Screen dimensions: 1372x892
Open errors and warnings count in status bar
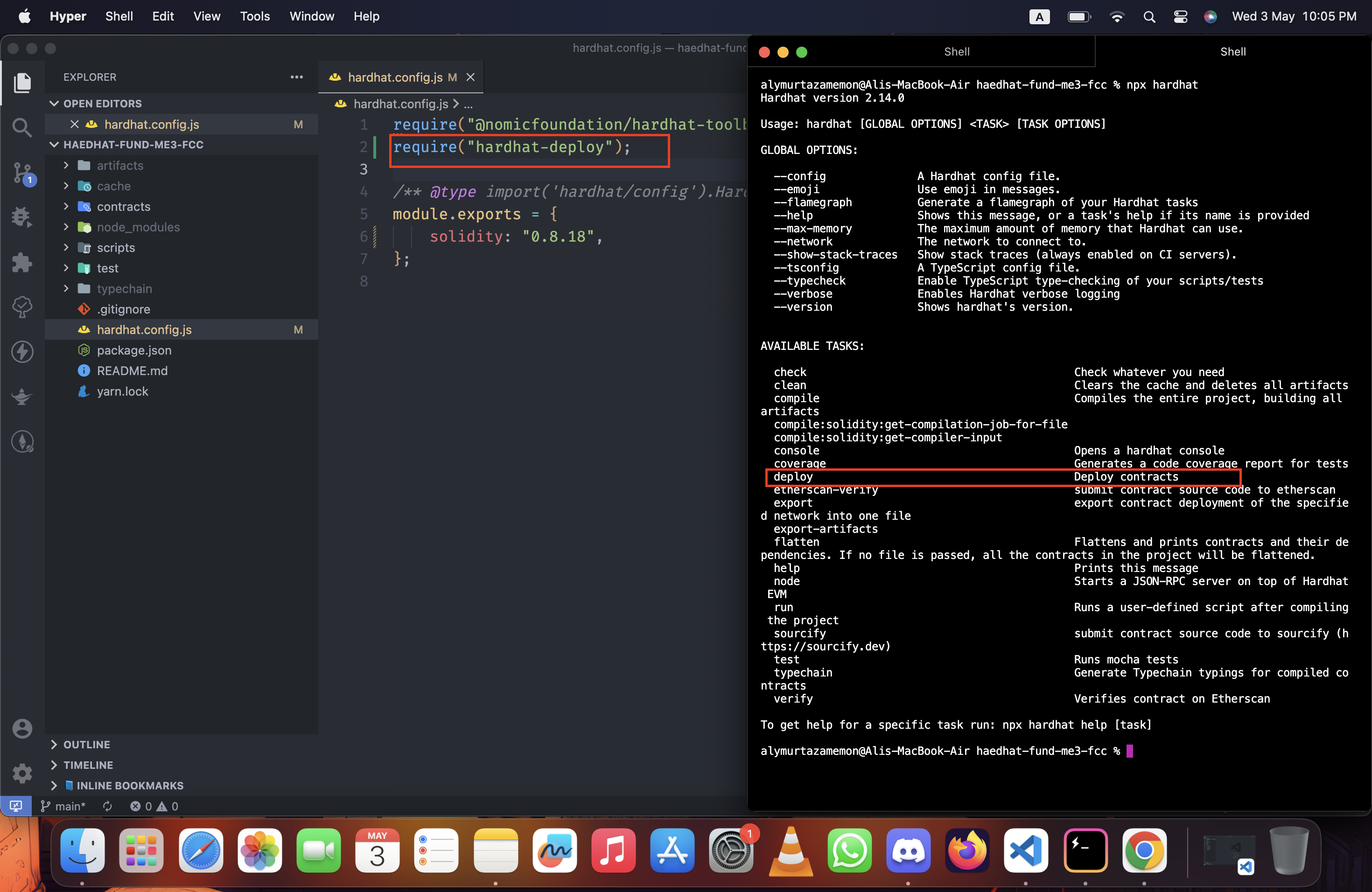tap(154, 806)
